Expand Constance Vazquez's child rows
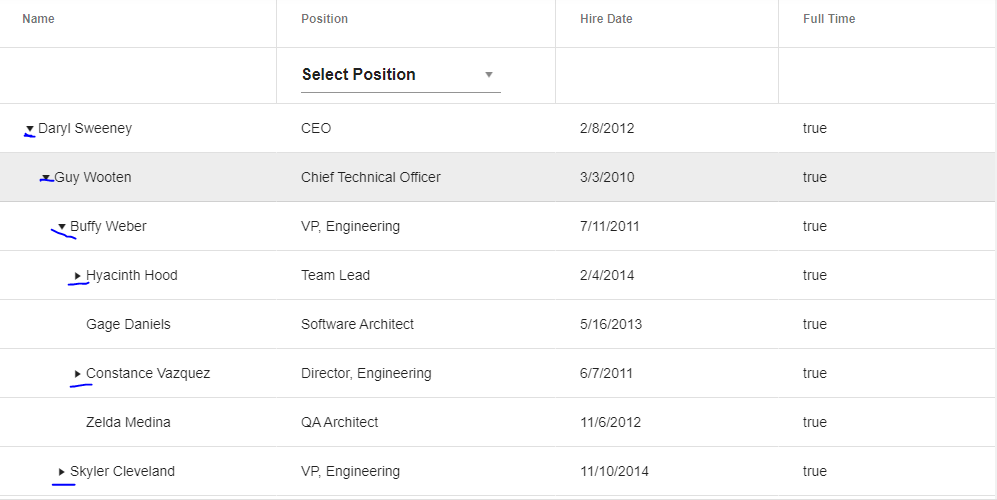Viewport: 997px width, 500px height. 78,374
